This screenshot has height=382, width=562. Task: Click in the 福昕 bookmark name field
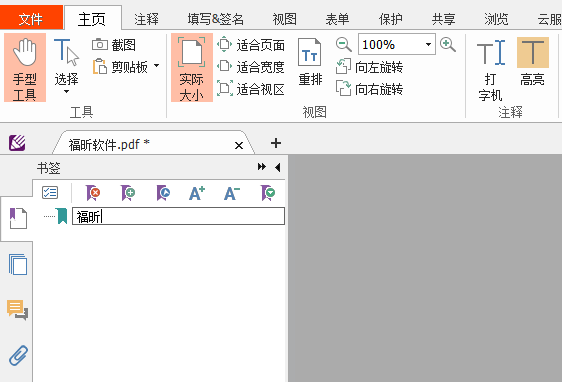pos(178,216)
